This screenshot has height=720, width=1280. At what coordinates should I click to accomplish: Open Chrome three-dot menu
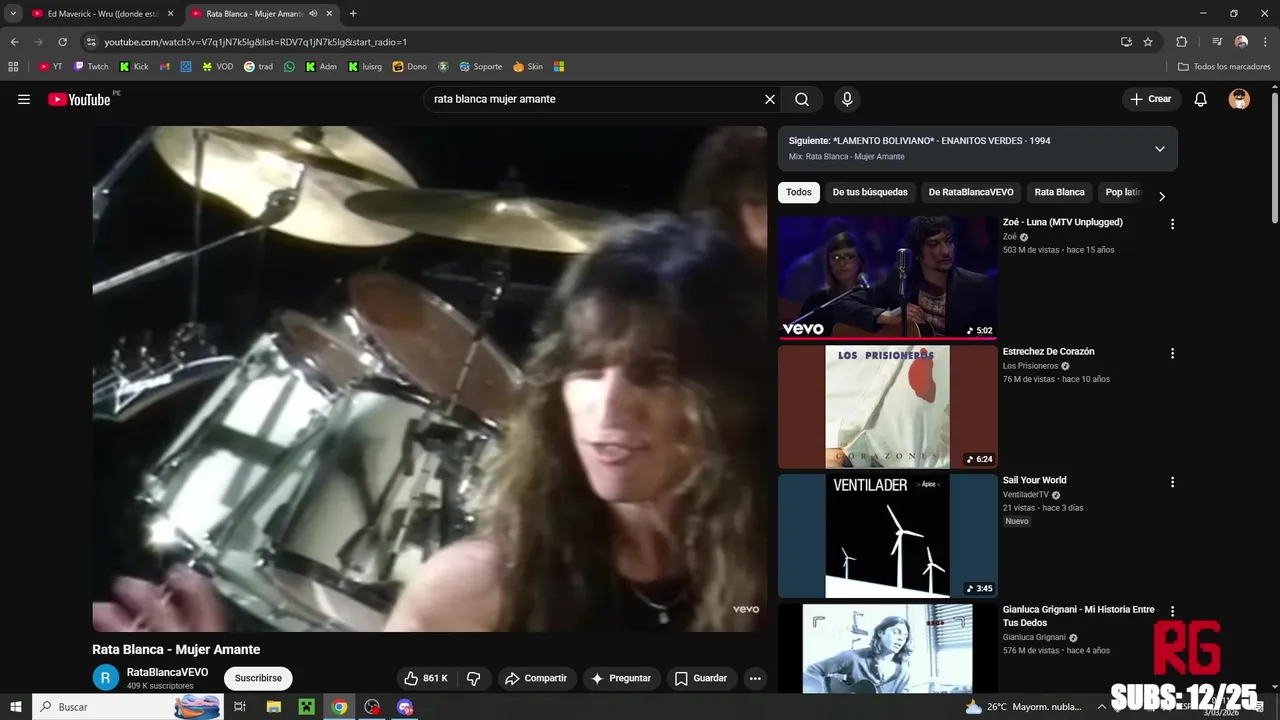[1265, 42]
